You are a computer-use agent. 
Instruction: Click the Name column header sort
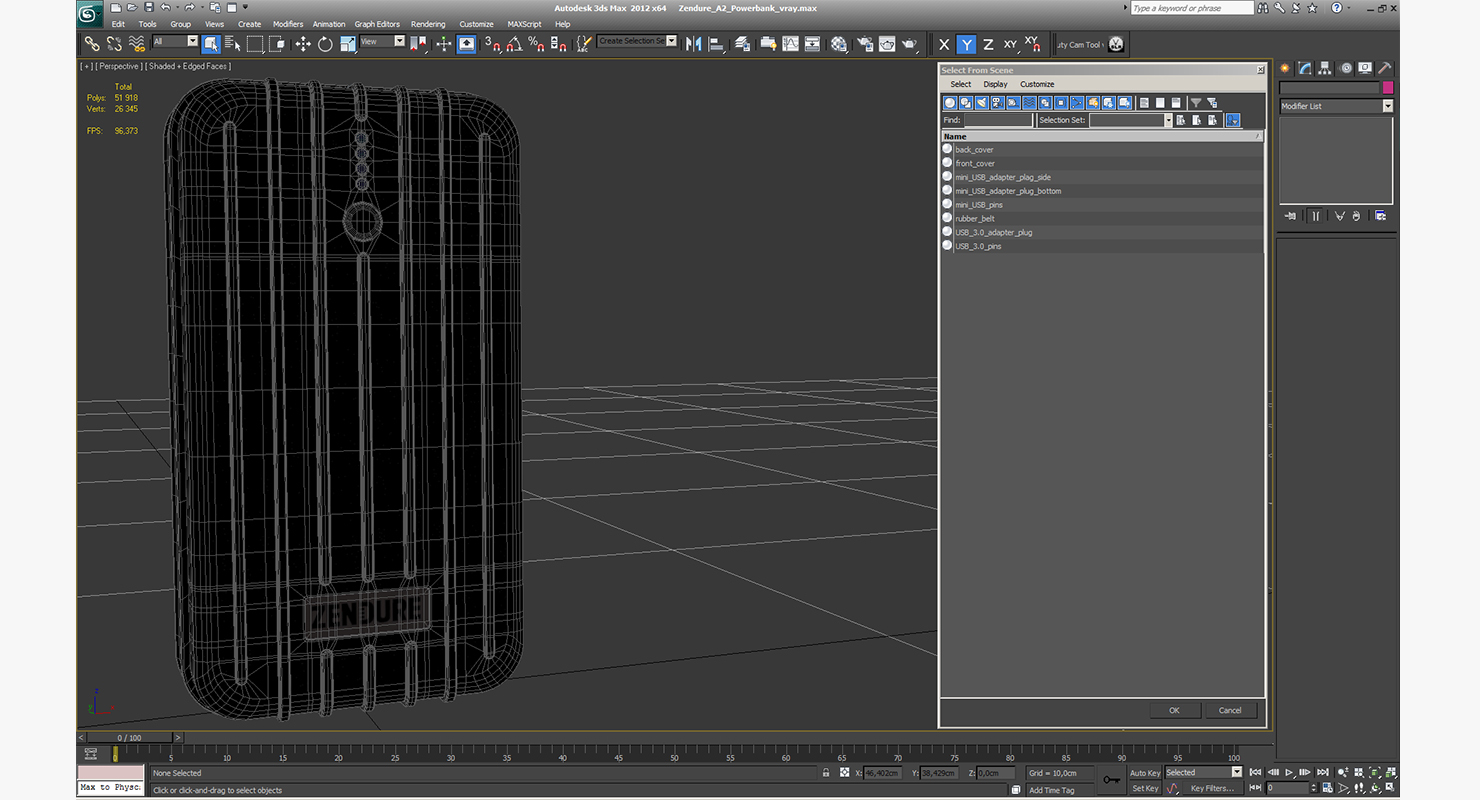[1102, 136]
